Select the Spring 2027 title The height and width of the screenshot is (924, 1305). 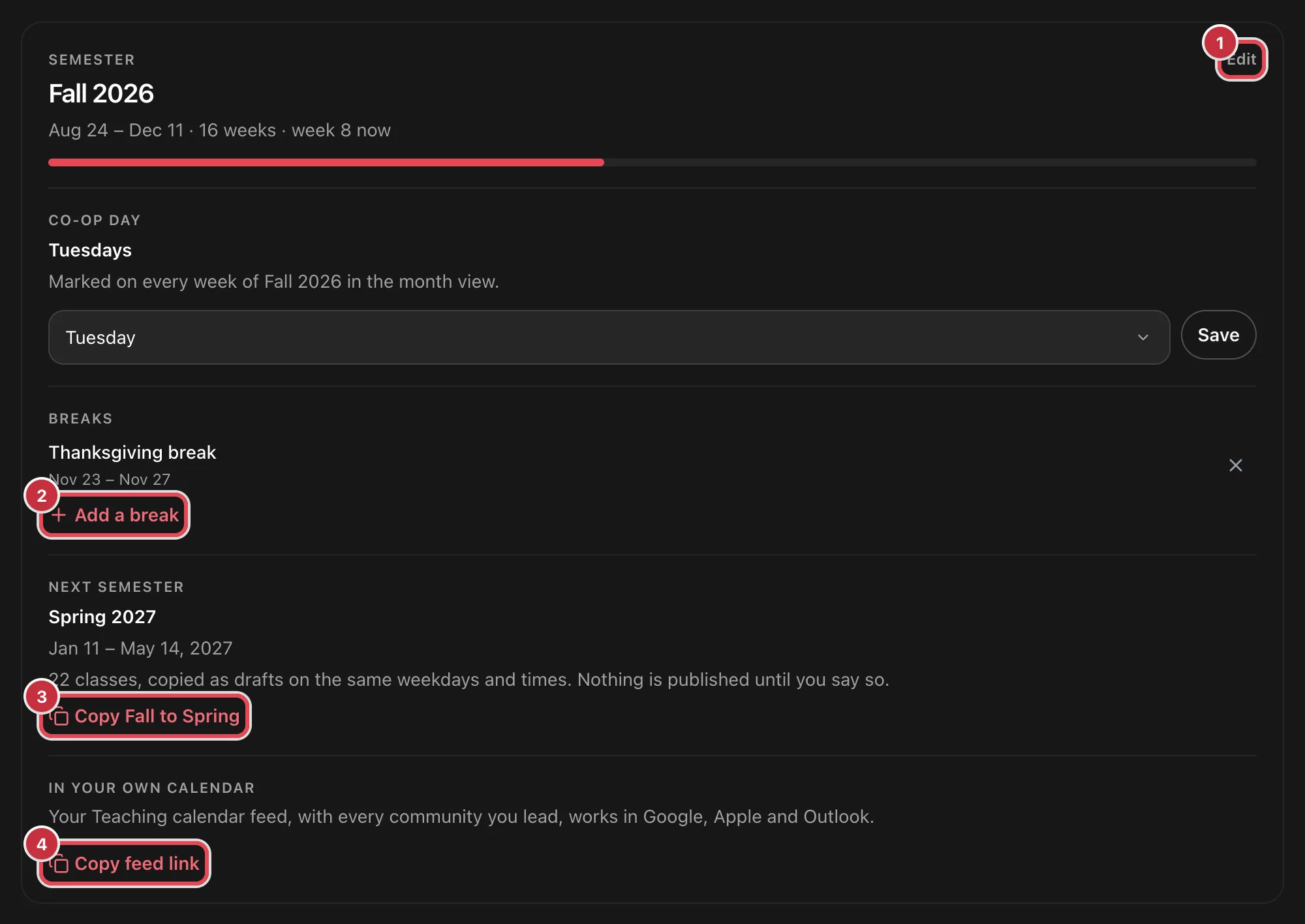pos(102,617)
